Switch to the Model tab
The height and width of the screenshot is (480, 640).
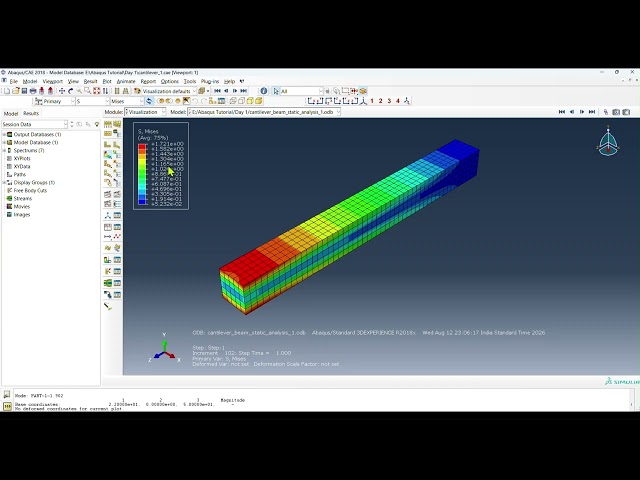pyautogui.click(x=11, y=113)
